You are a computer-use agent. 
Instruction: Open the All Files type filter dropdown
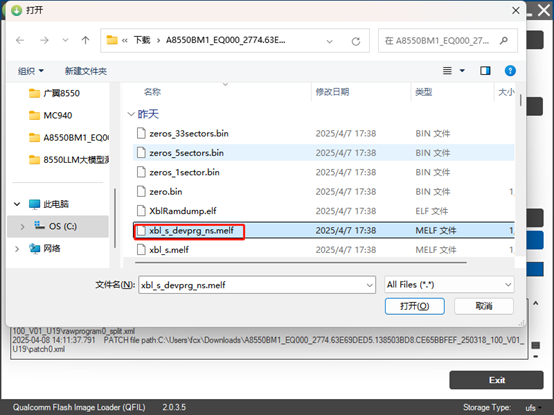point(449,285)
